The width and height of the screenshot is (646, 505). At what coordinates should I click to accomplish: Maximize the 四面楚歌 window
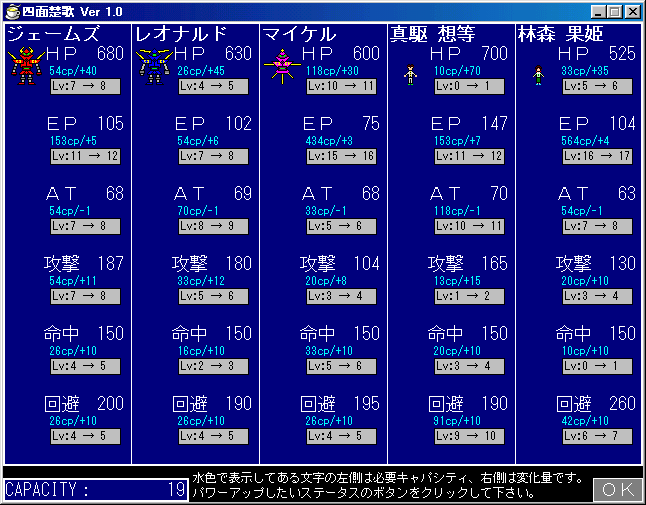(614, 12)
